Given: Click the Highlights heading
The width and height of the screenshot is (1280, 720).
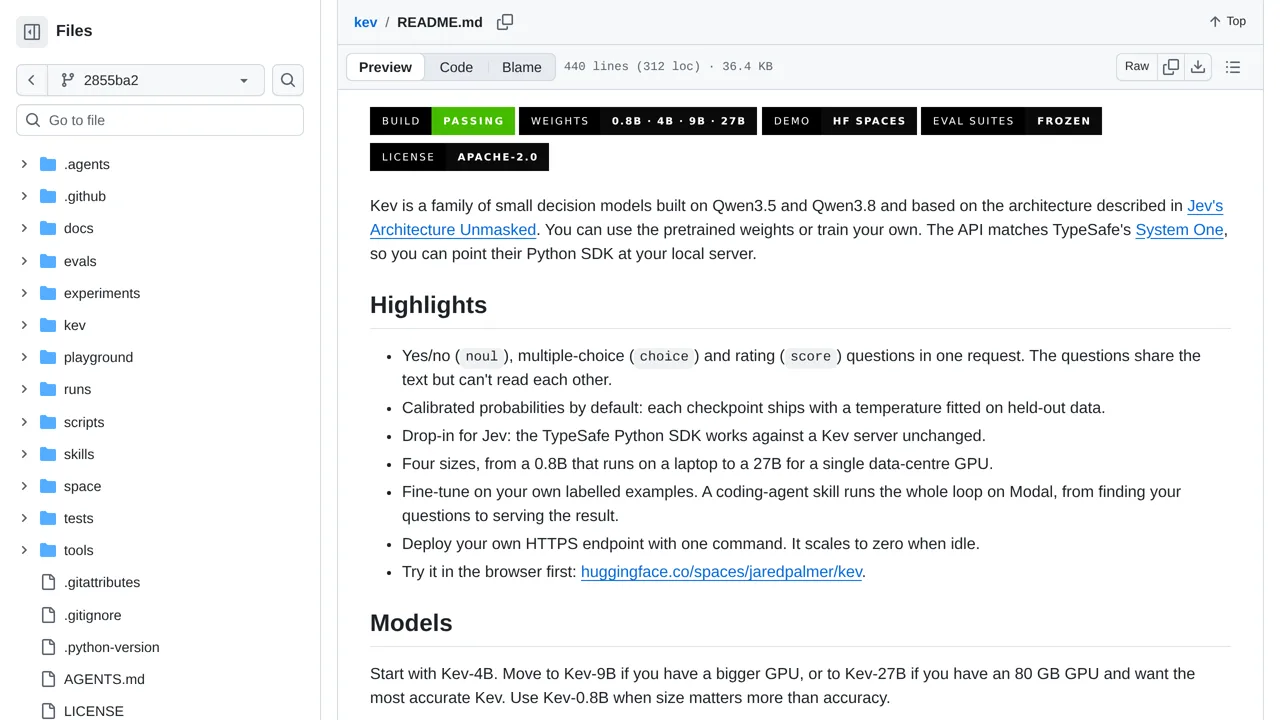Looking at the screenshot, I should click(428, 305).
